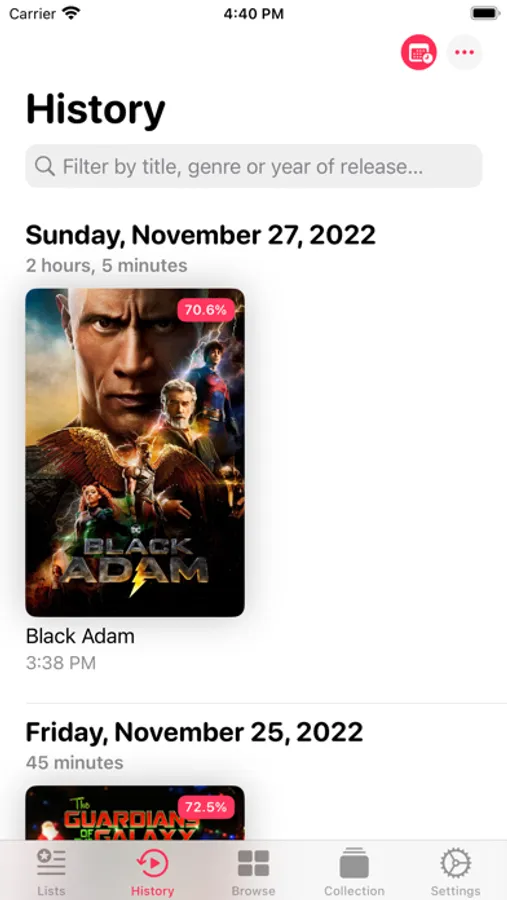The width and height of the screenshot is (507, 900).
Task: Select the Lists tab icon
Action: 51,863
